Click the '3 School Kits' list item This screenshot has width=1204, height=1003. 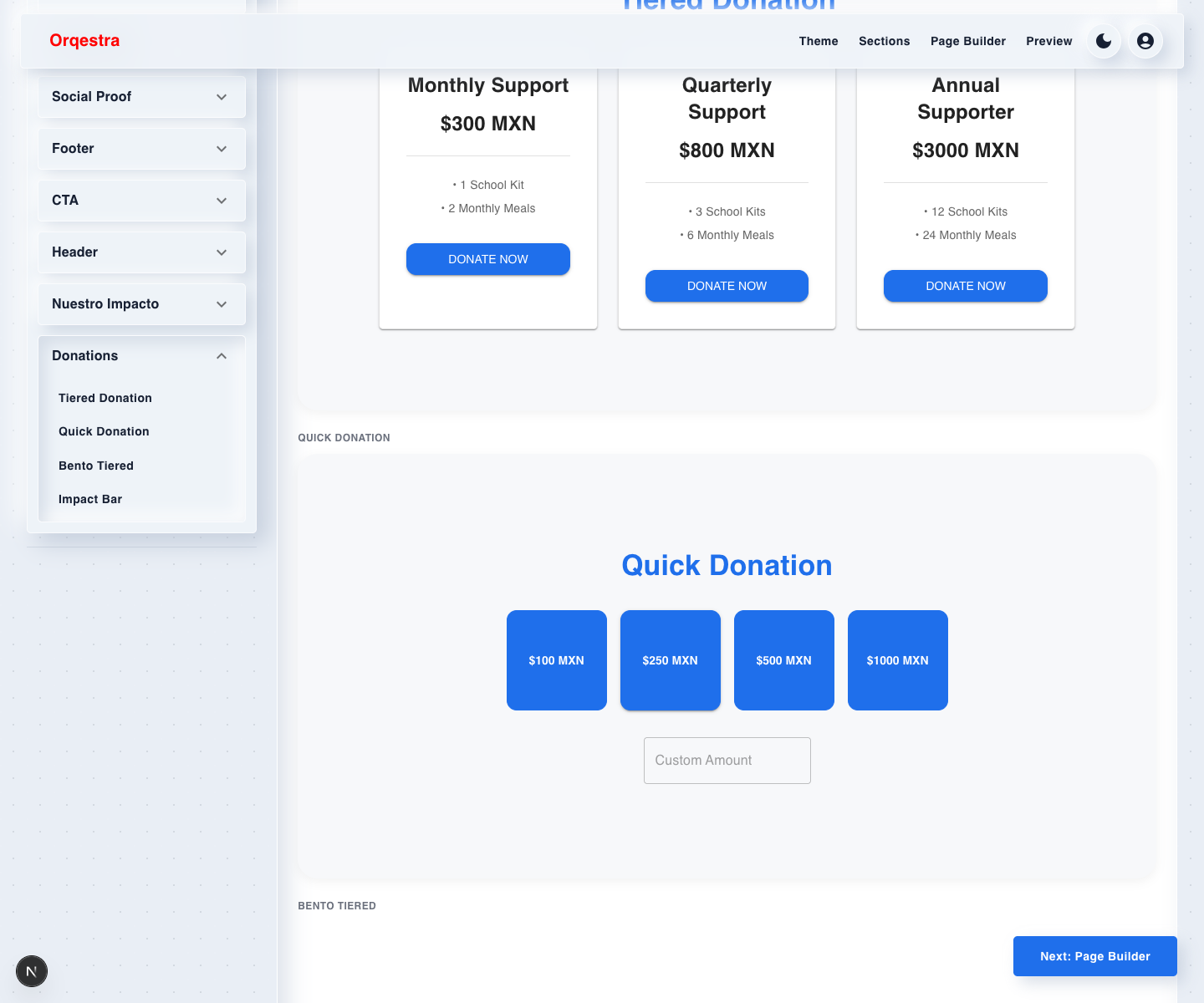[x=727, y=211]
